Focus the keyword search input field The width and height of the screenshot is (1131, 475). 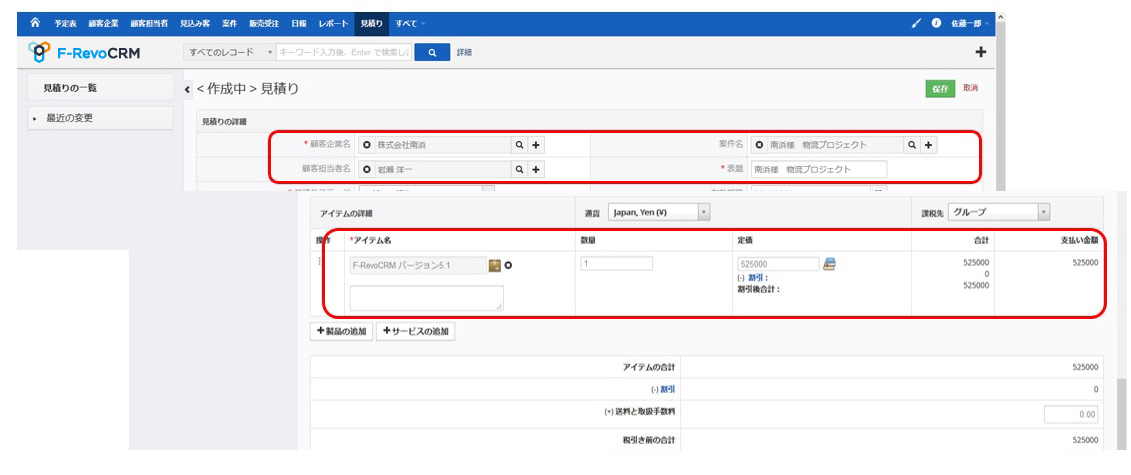(x=344, y=52)
